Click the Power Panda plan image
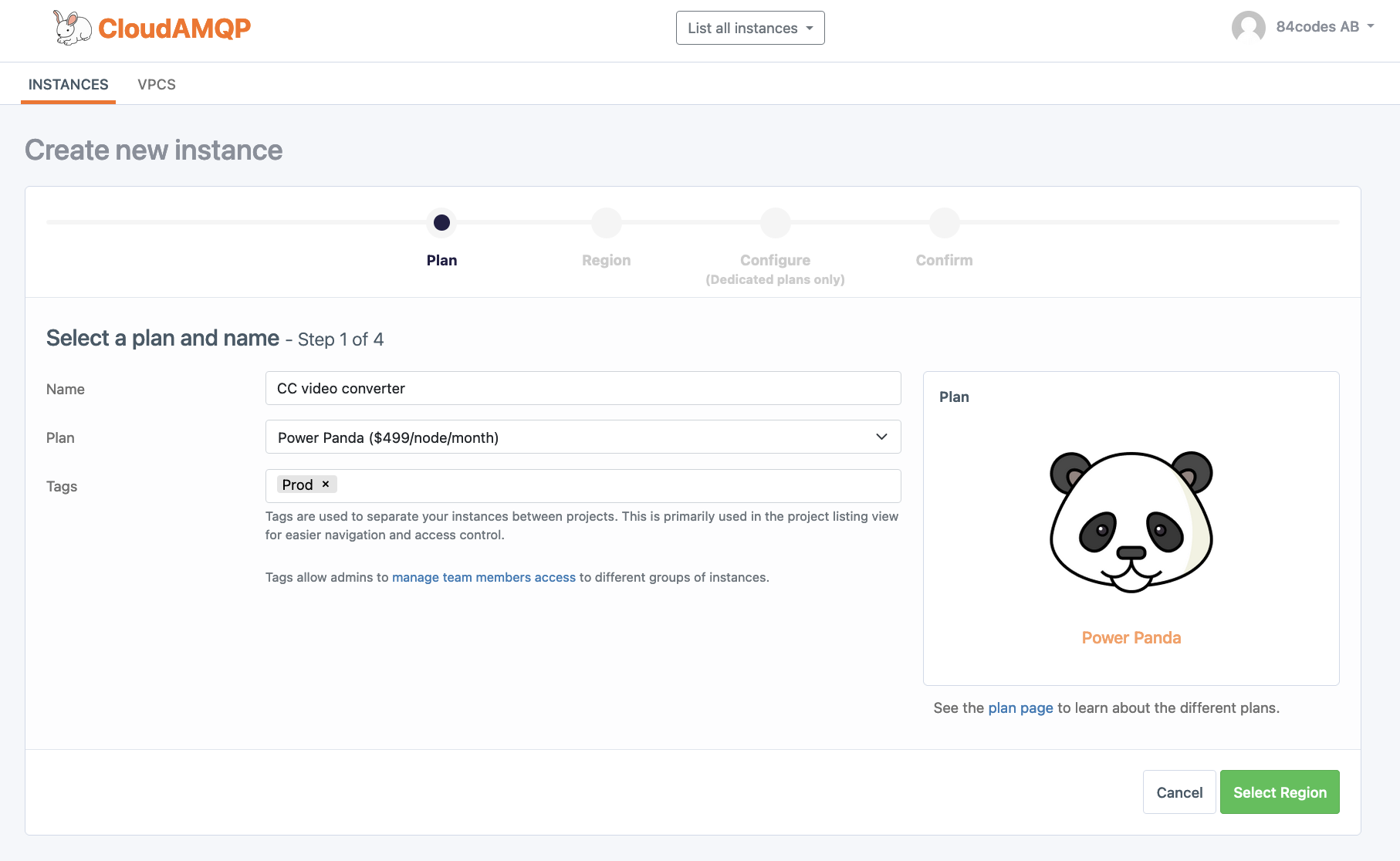 tap(1131, 522)
